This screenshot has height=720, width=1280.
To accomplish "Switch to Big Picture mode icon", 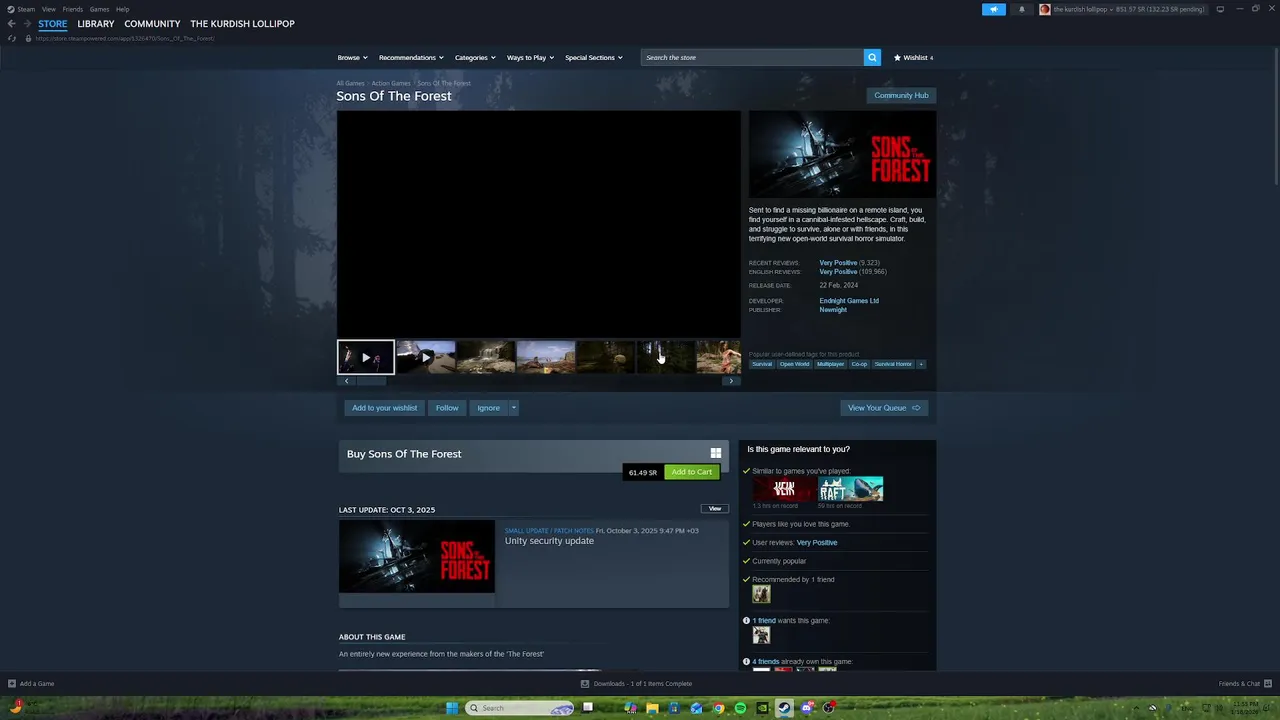I will coord(1220,9).
